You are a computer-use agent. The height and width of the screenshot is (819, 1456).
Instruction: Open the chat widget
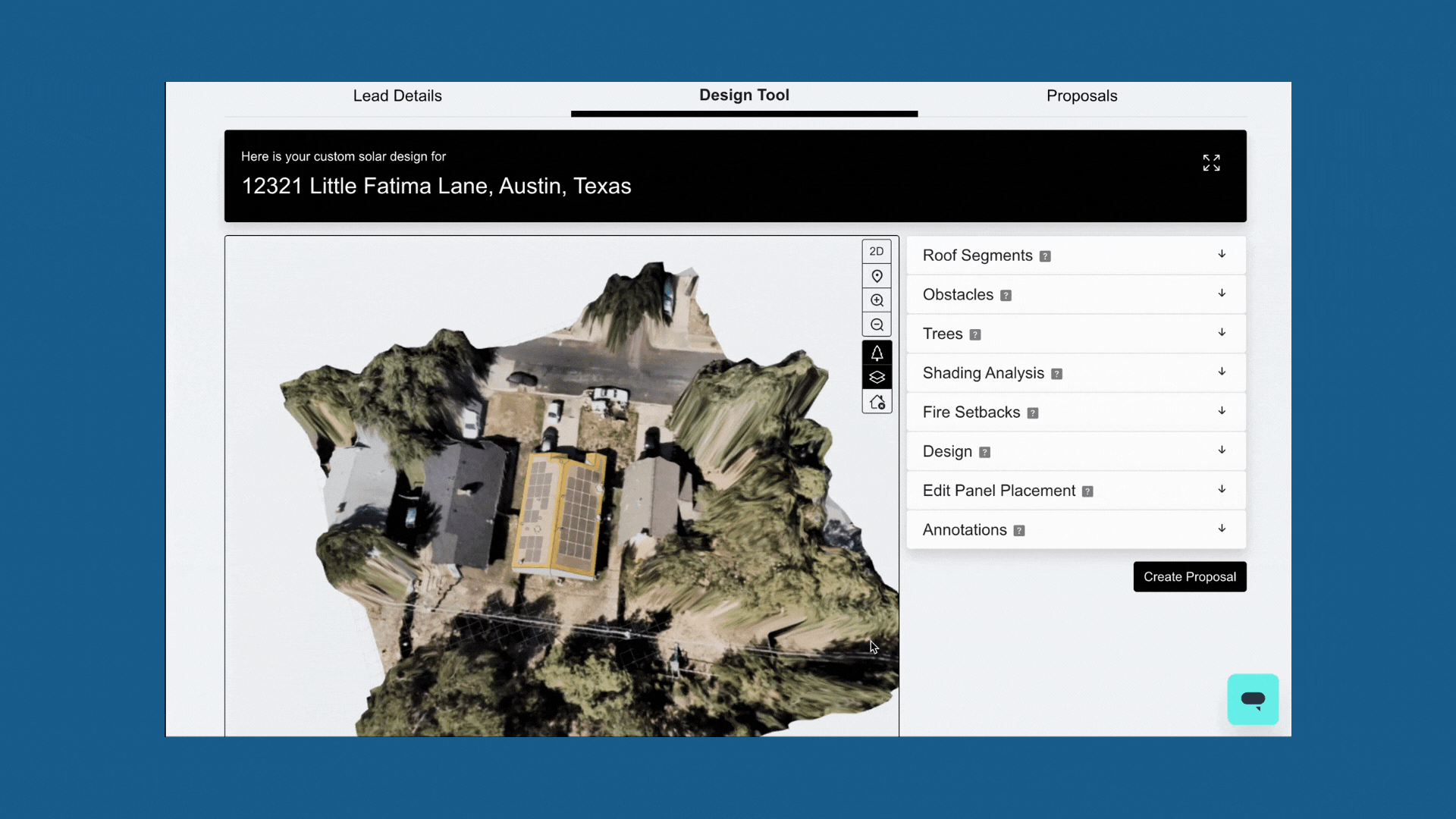click(1253, 699)
